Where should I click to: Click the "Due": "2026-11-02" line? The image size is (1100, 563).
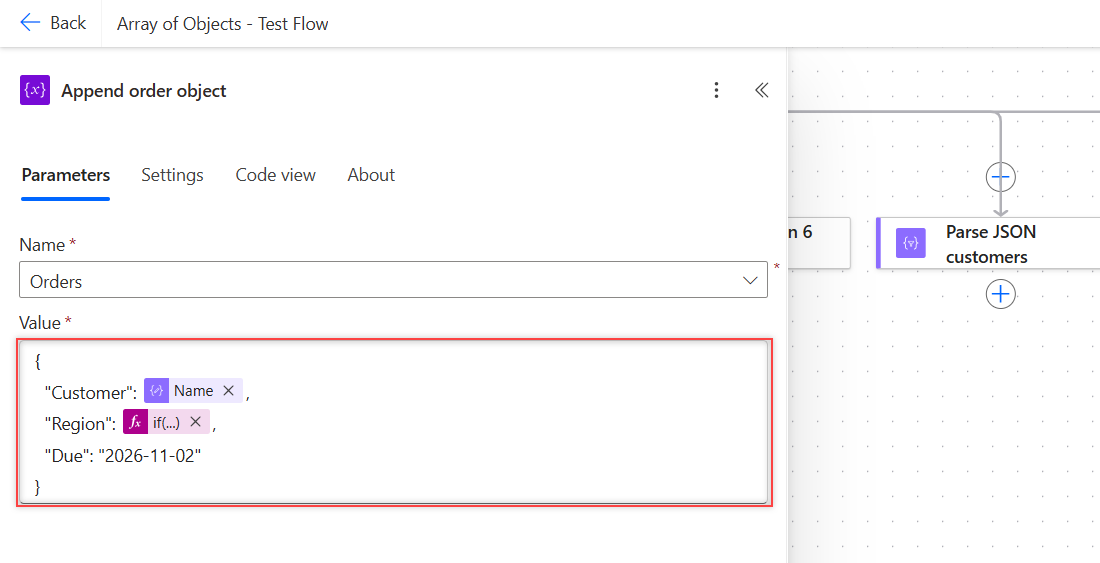click(x=123, y=455)
